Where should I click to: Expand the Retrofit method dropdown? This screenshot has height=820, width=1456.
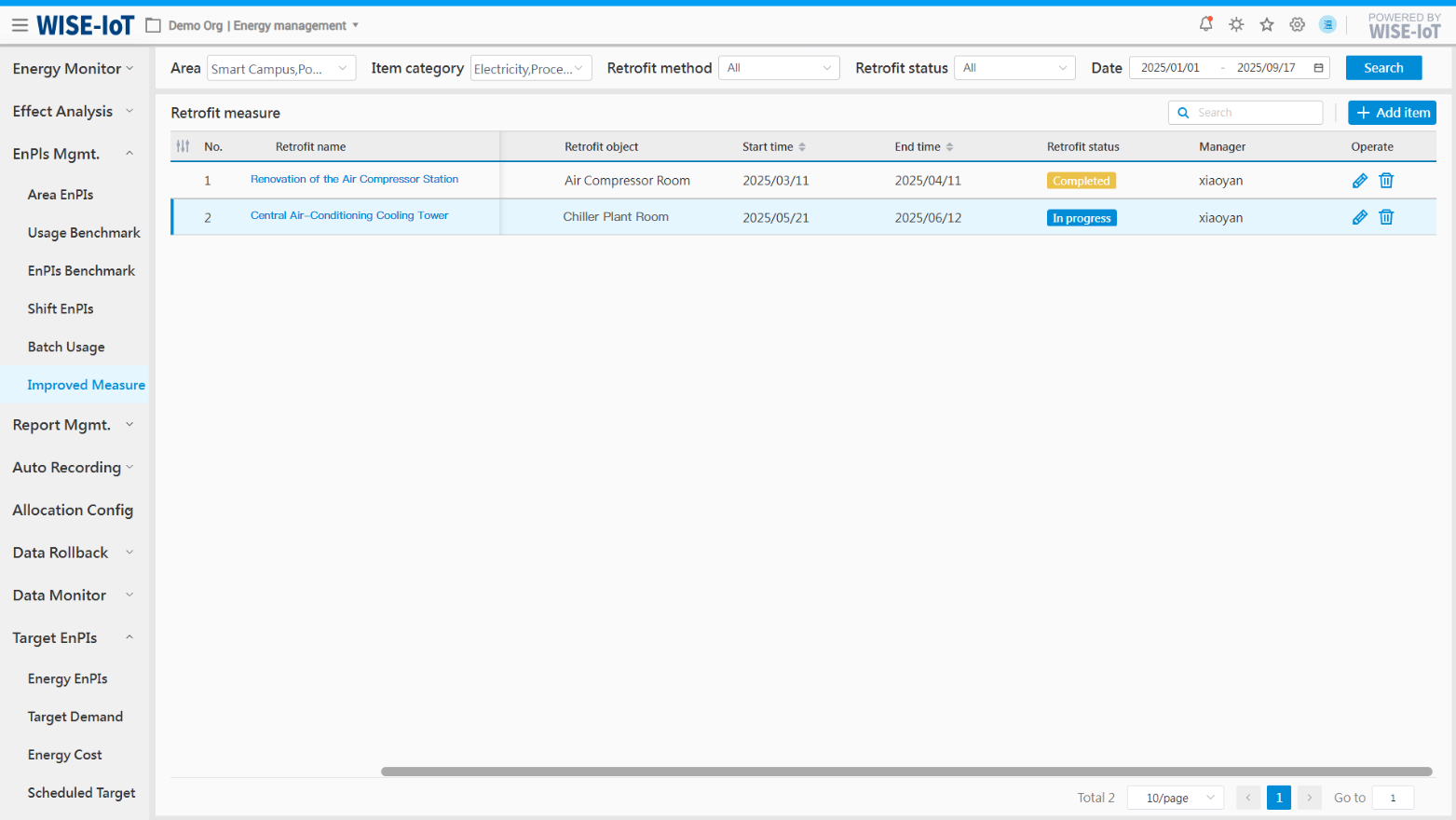tap(779, 68)
